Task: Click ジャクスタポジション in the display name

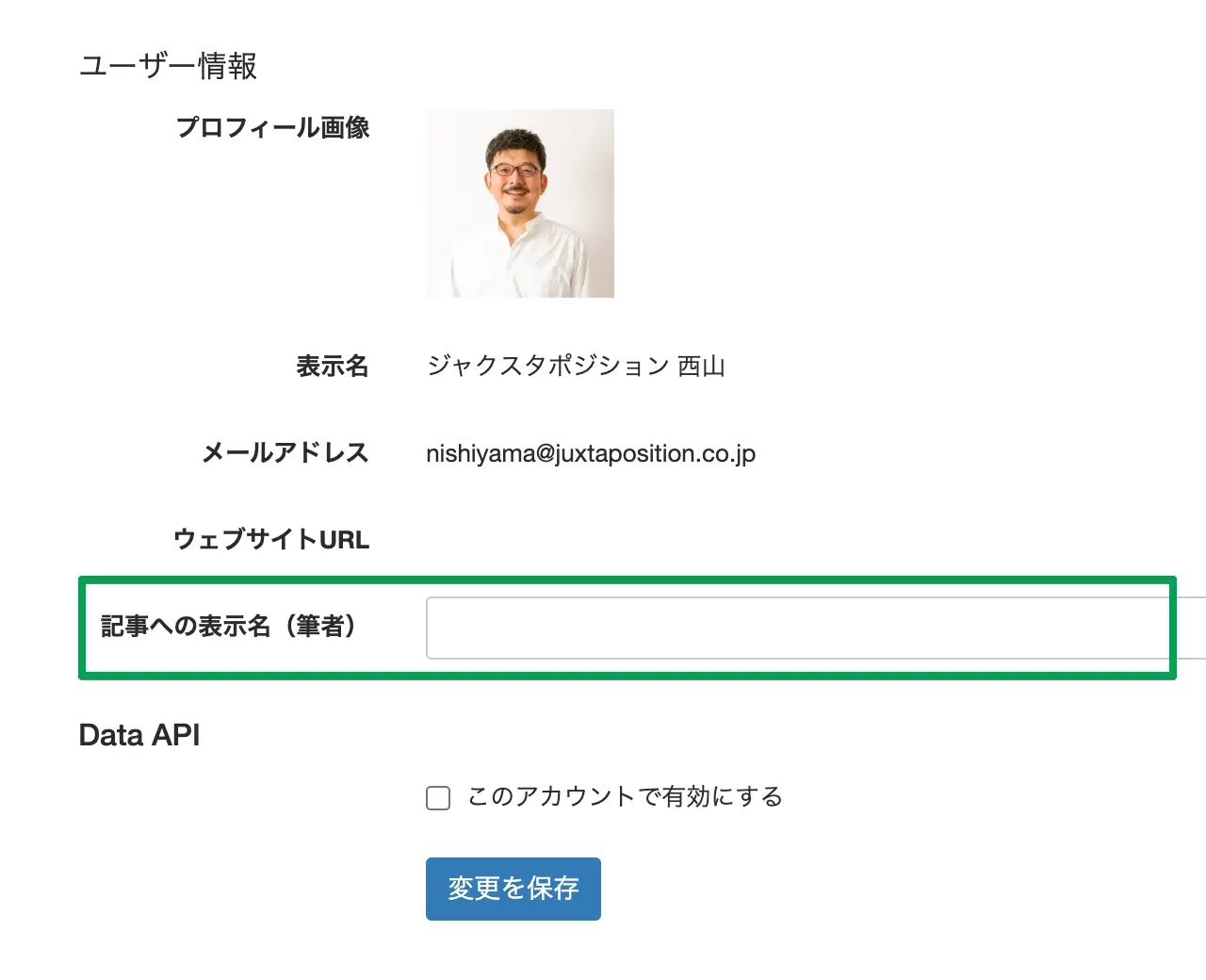Action: 547,367
